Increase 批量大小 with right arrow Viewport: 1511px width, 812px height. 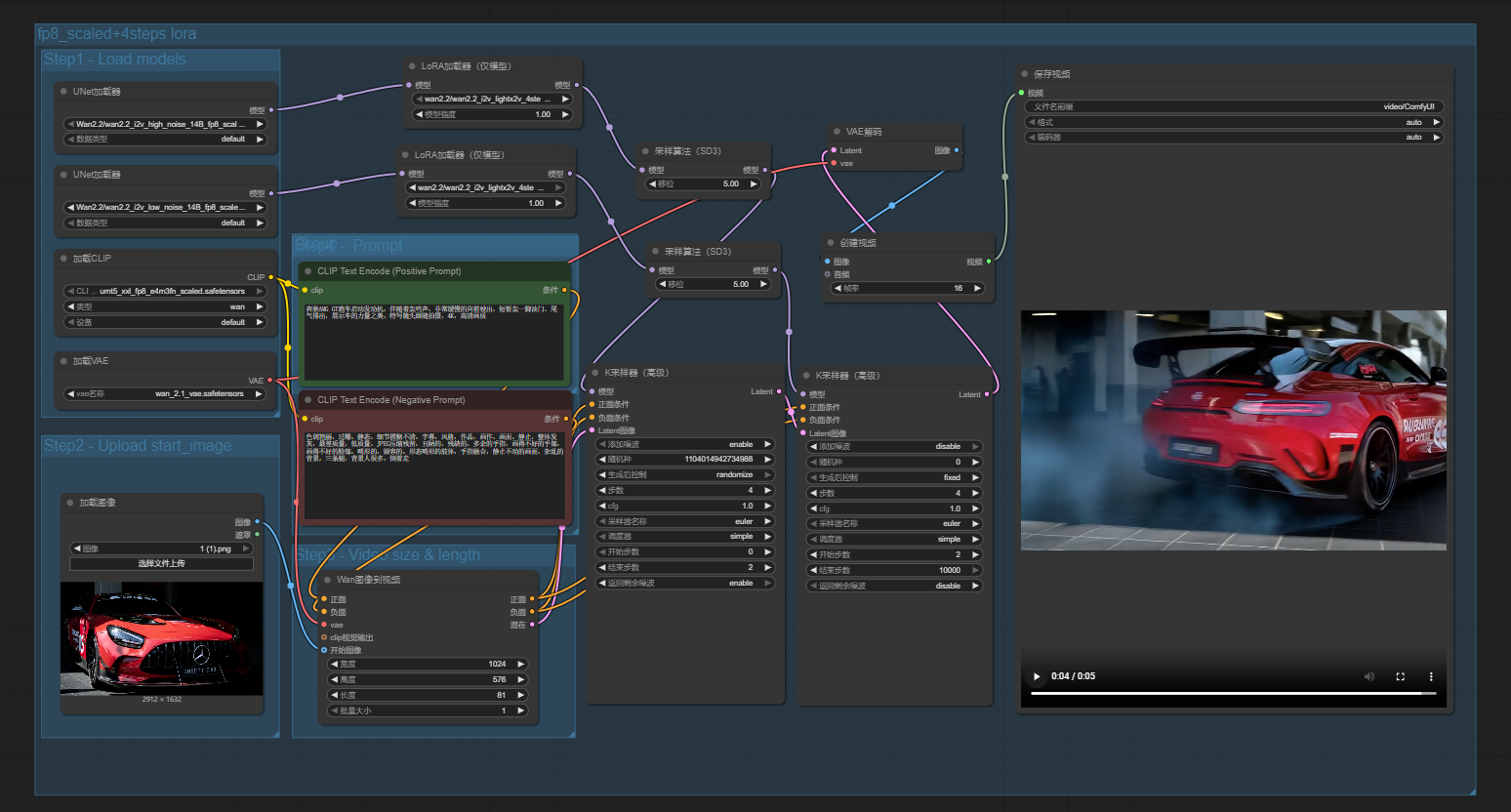click(x=521, y=711)
